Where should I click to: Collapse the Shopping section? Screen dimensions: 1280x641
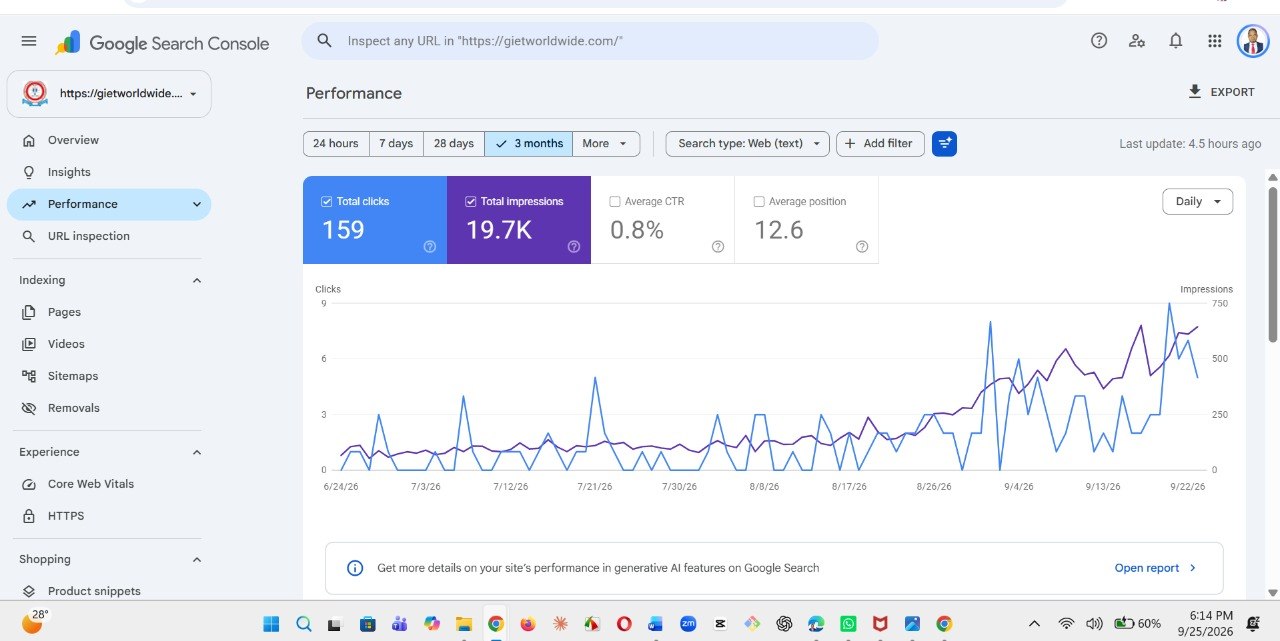[x=197, y=559]
